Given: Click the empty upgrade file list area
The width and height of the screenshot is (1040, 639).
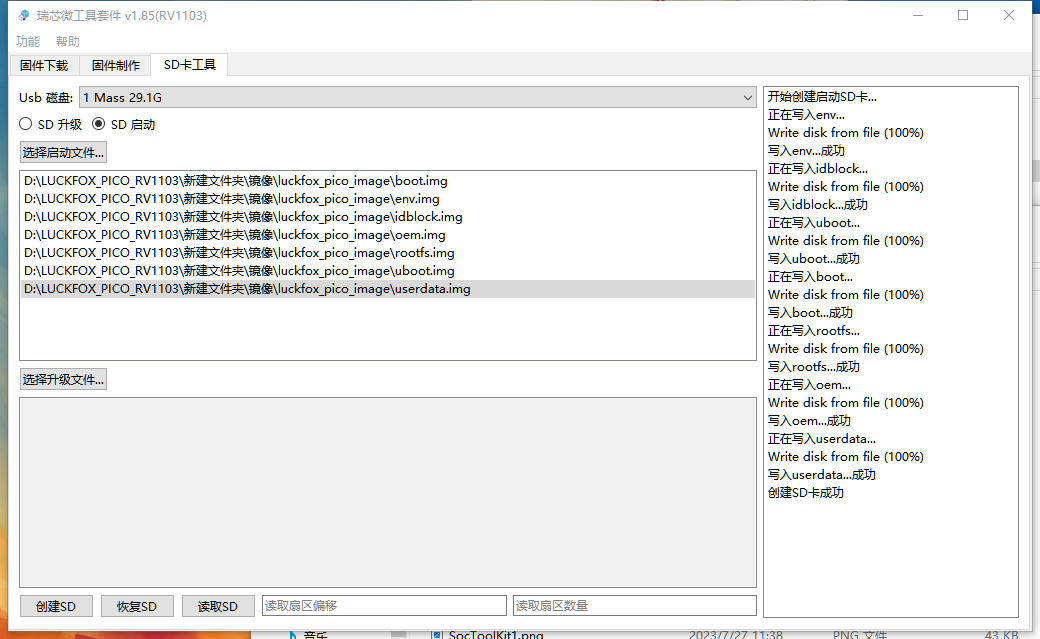Looking at the screenshot, I should 387,492.
